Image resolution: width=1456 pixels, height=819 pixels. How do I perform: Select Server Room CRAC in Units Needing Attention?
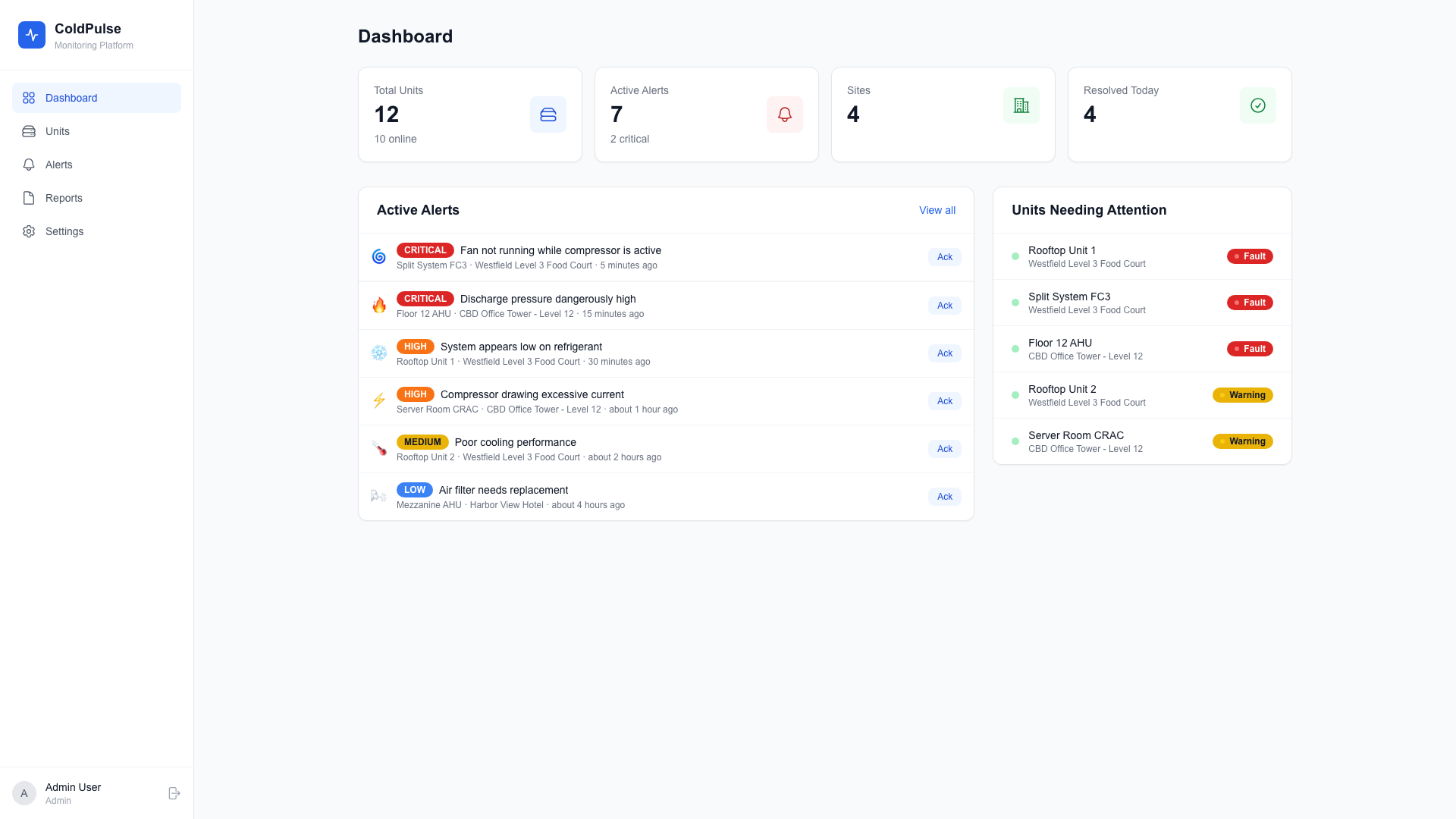coord(1142,441)
